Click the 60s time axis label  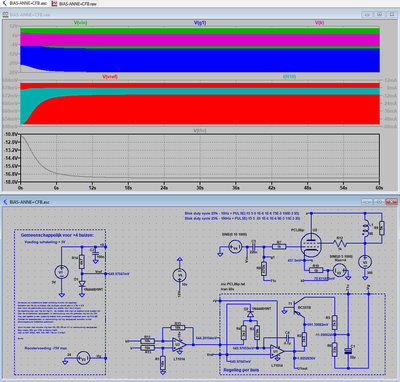click(379, 188)
